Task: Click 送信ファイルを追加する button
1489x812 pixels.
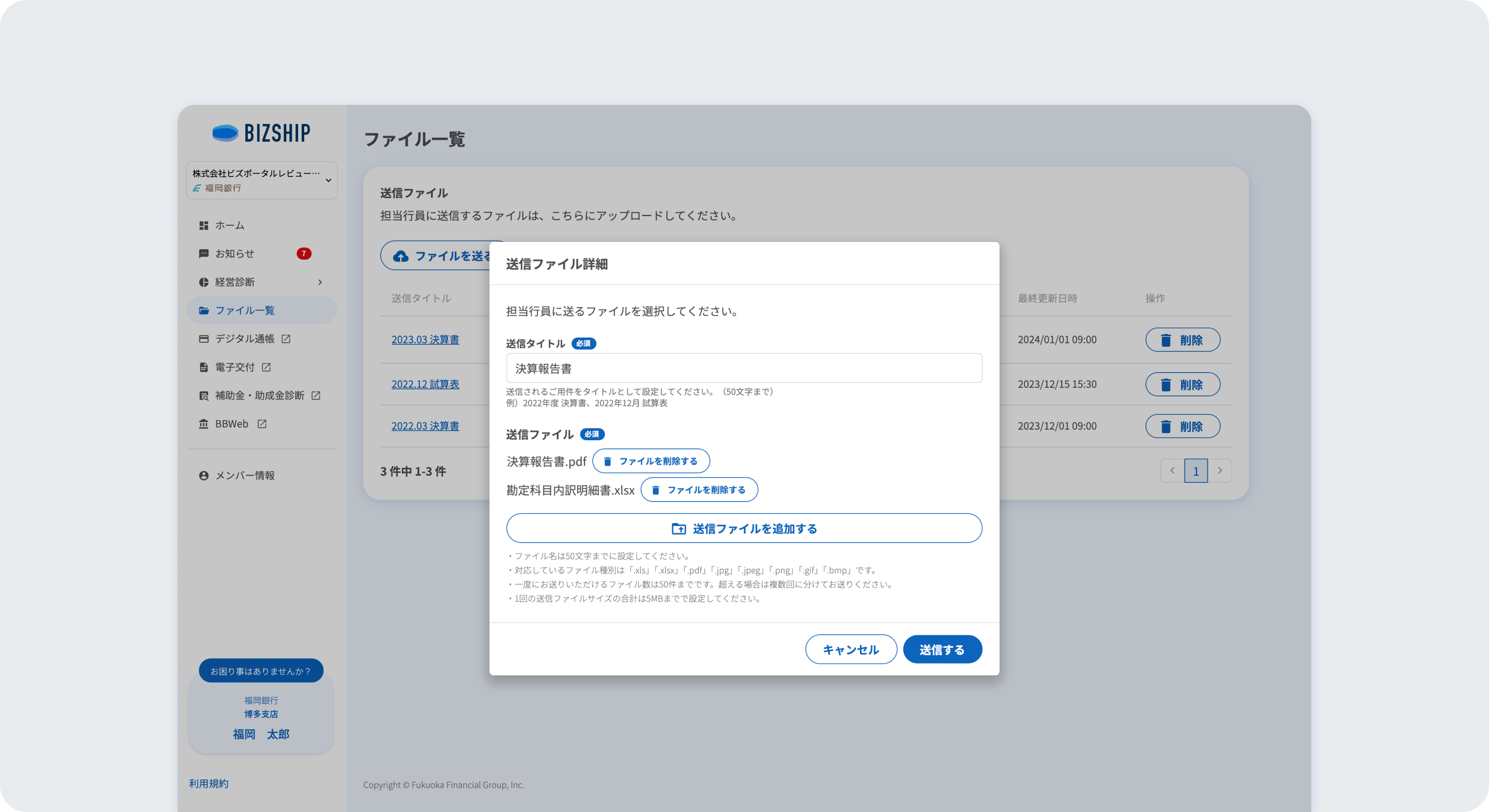Action: pyautogui.click(x=744, y=528)
